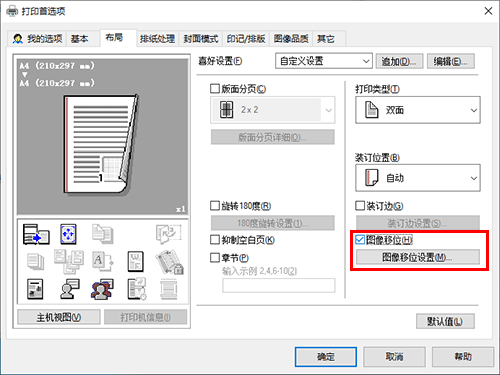The image size is (500, 375).
Task: Click the printer icon in the title bar
Action: 12,11
